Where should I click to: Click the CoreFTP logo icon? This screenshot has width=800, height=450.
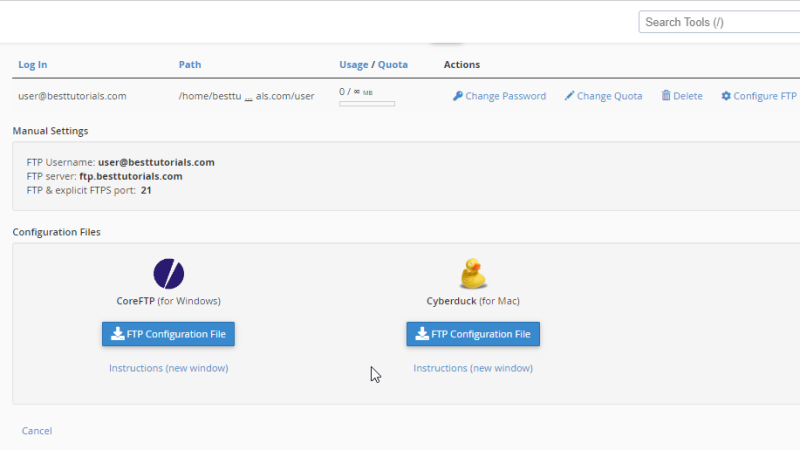coord(168,274)
